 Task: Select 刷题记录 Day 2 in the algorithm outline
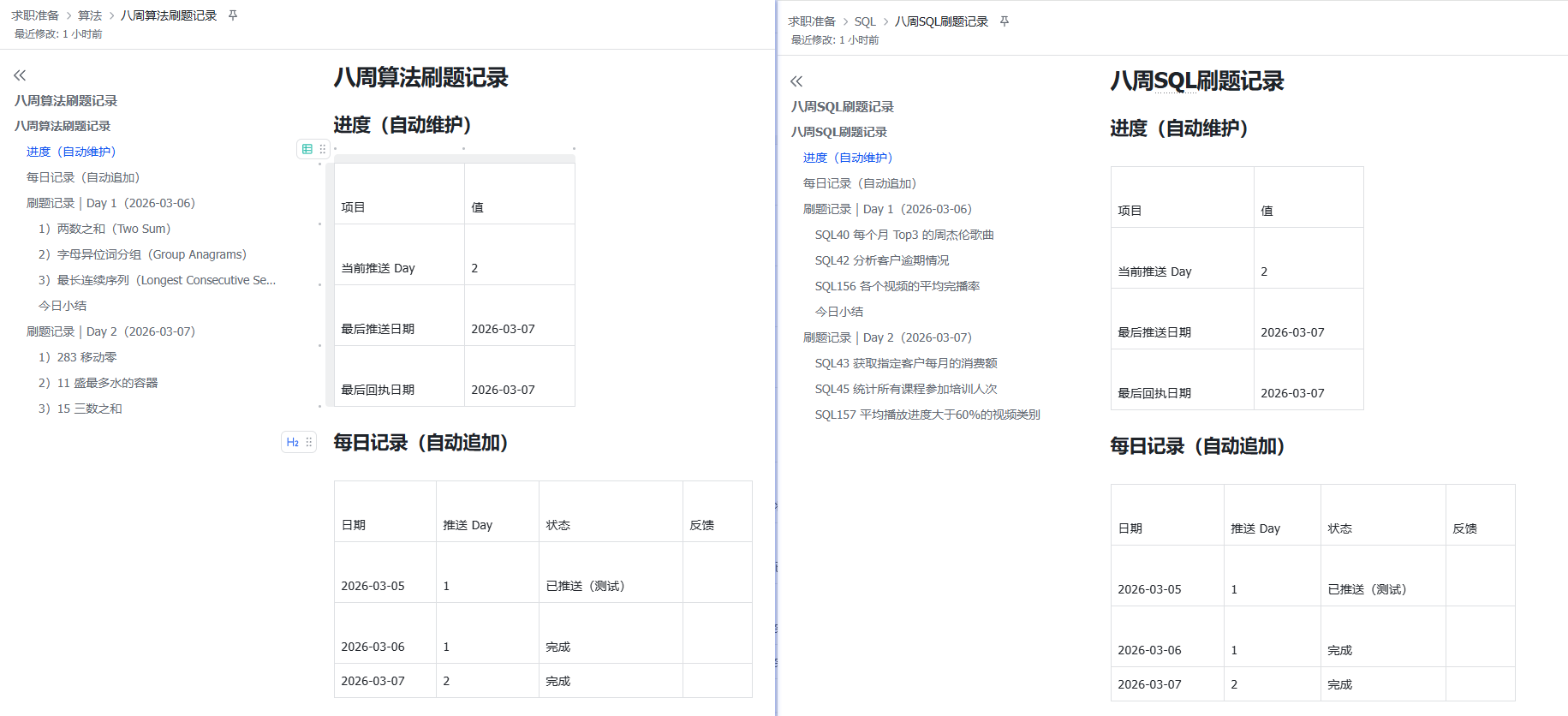(x=110, y=331)
